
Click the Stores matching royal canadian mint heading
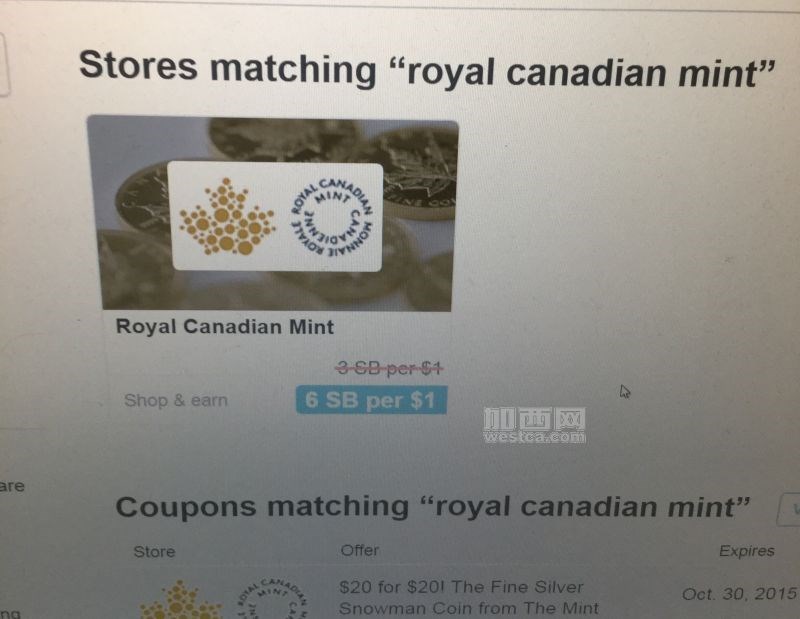click(427, 70)
